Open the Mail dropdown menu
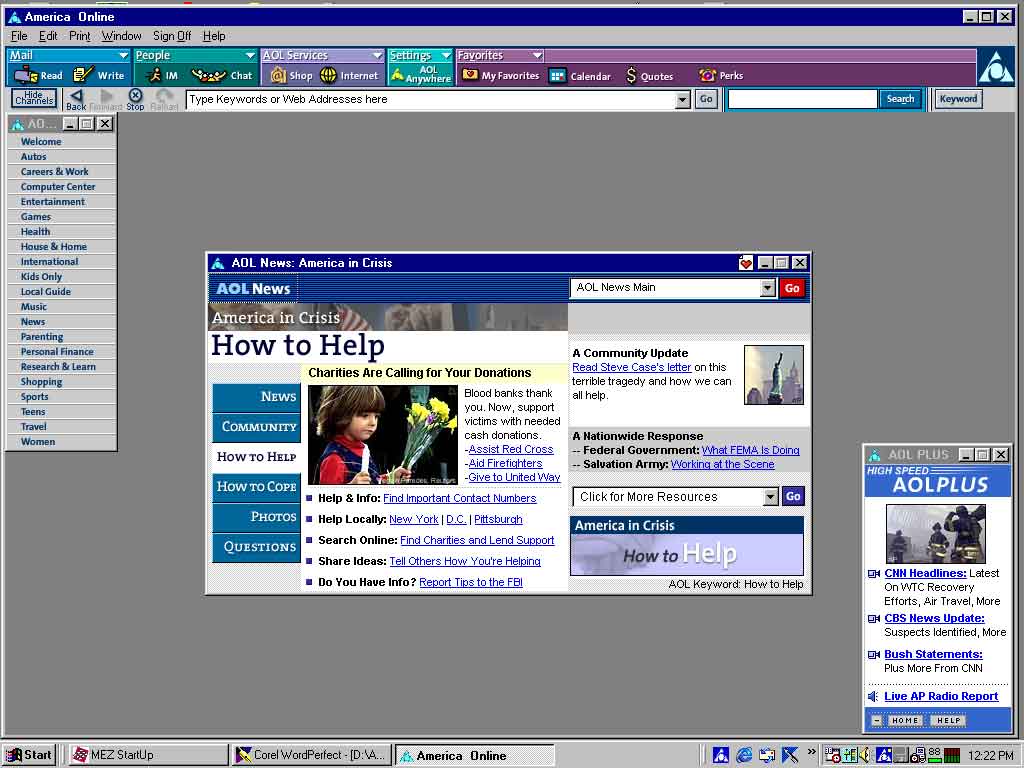Screen dimensions: 1024x768 pos(123,56)
